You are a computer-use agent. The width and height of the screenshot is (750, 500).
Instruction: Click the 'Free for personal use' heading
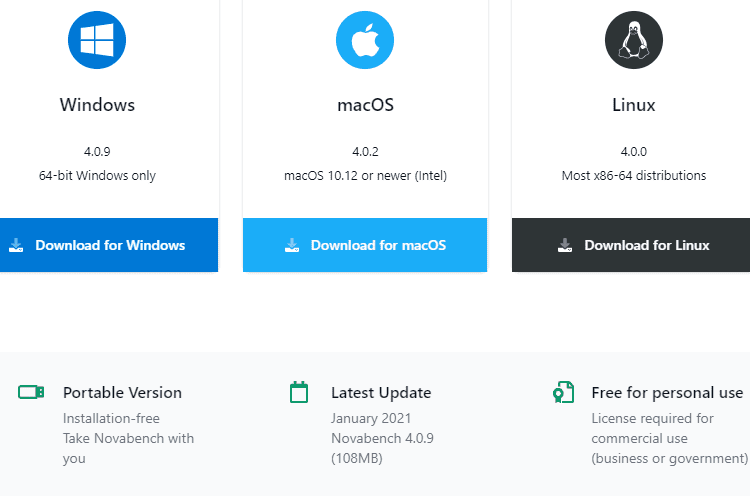click(x=667, y=393)
